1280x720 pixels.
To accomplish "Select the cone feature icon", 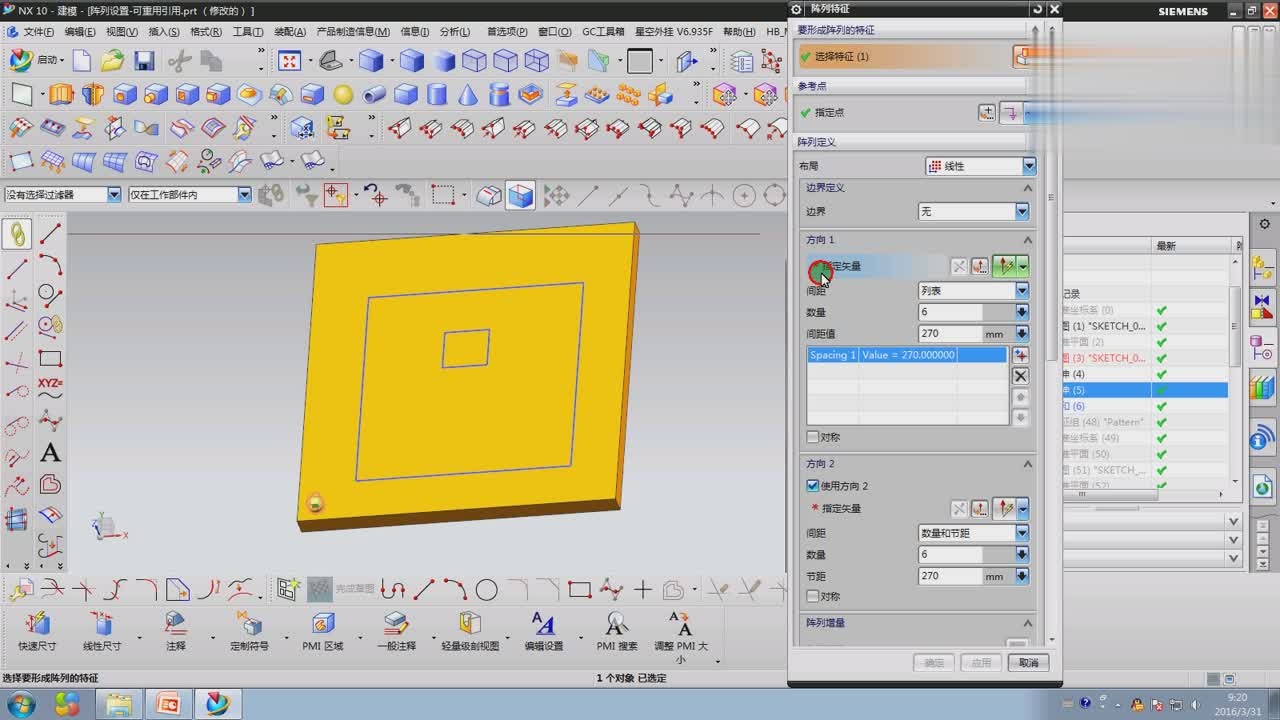I will click(467, 95).
